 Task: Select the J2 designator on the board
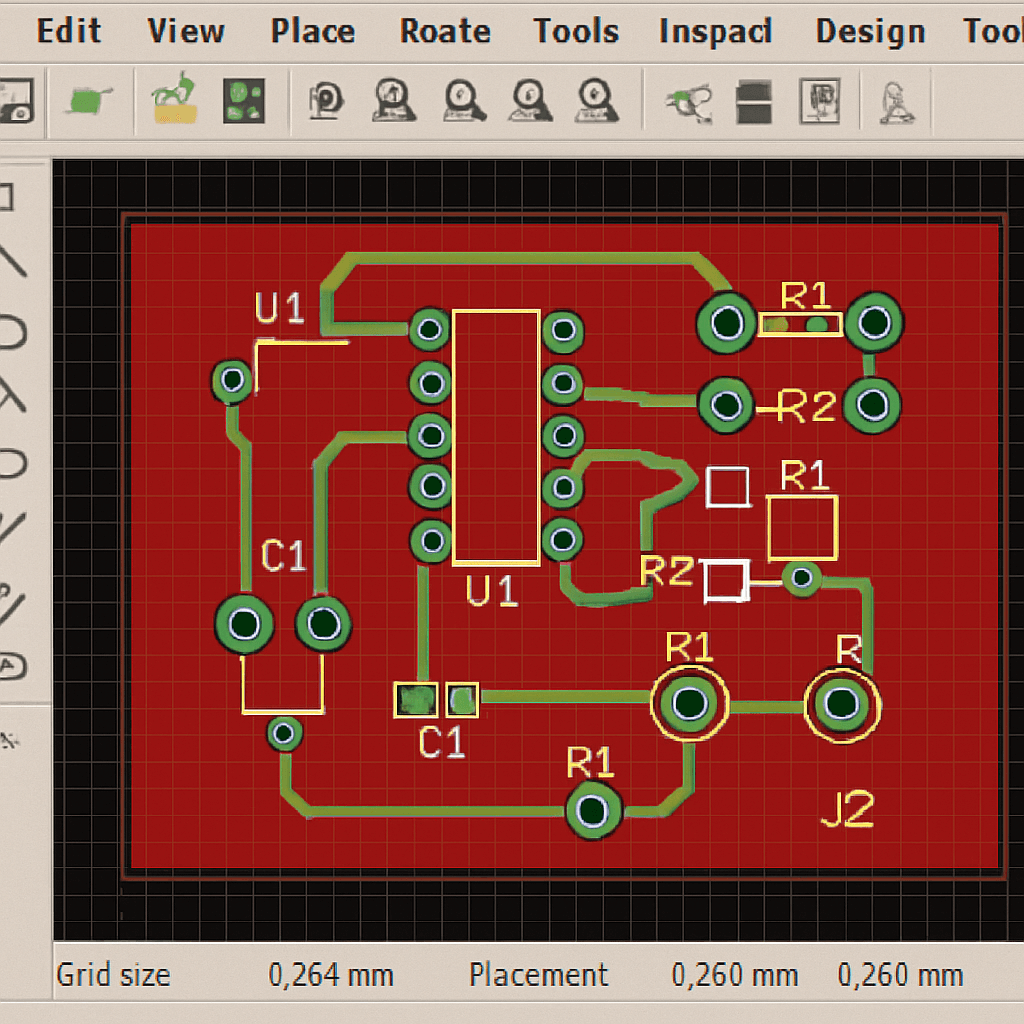[847, 810]
